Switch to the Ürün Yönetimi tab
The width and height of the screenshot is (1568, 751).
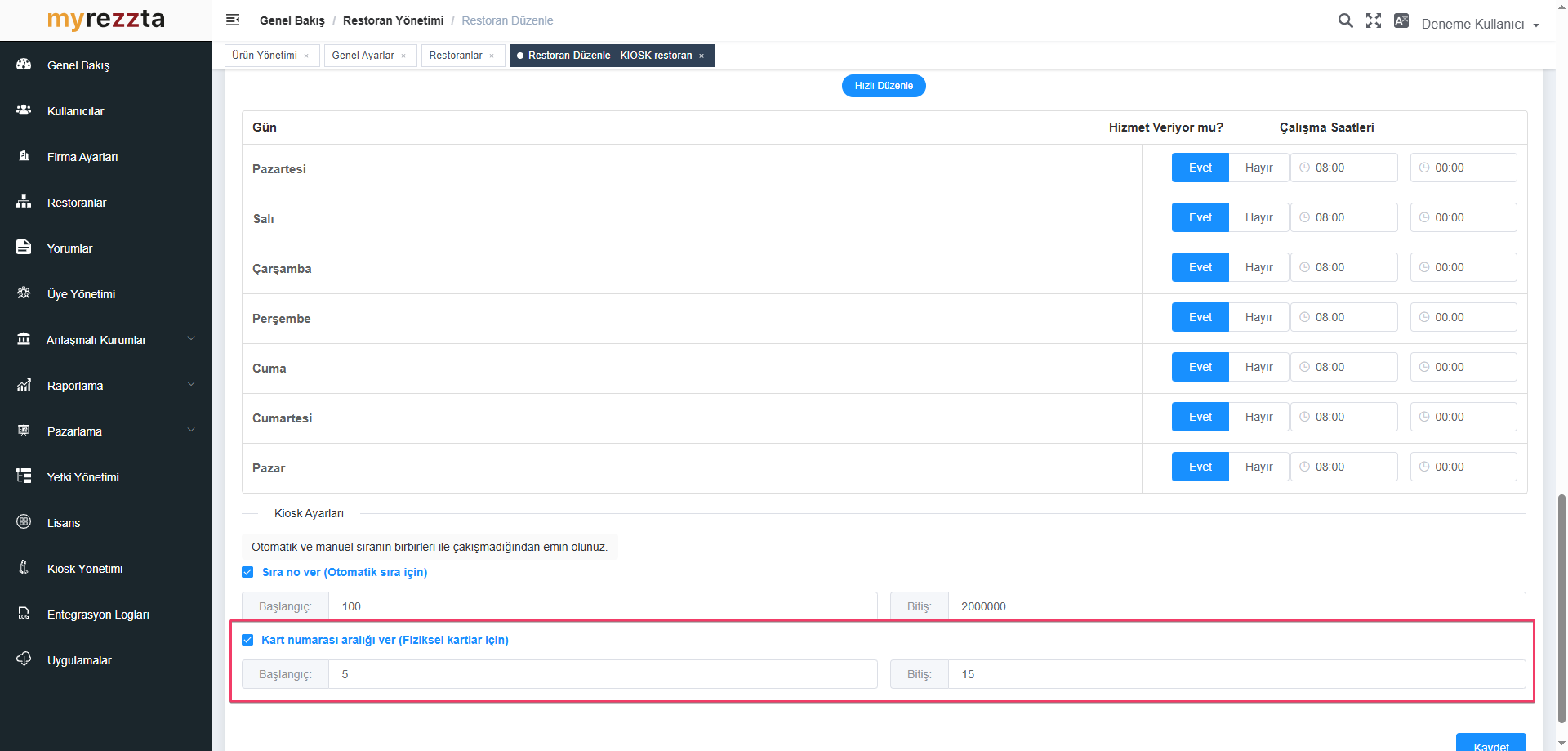click(265, 56)
